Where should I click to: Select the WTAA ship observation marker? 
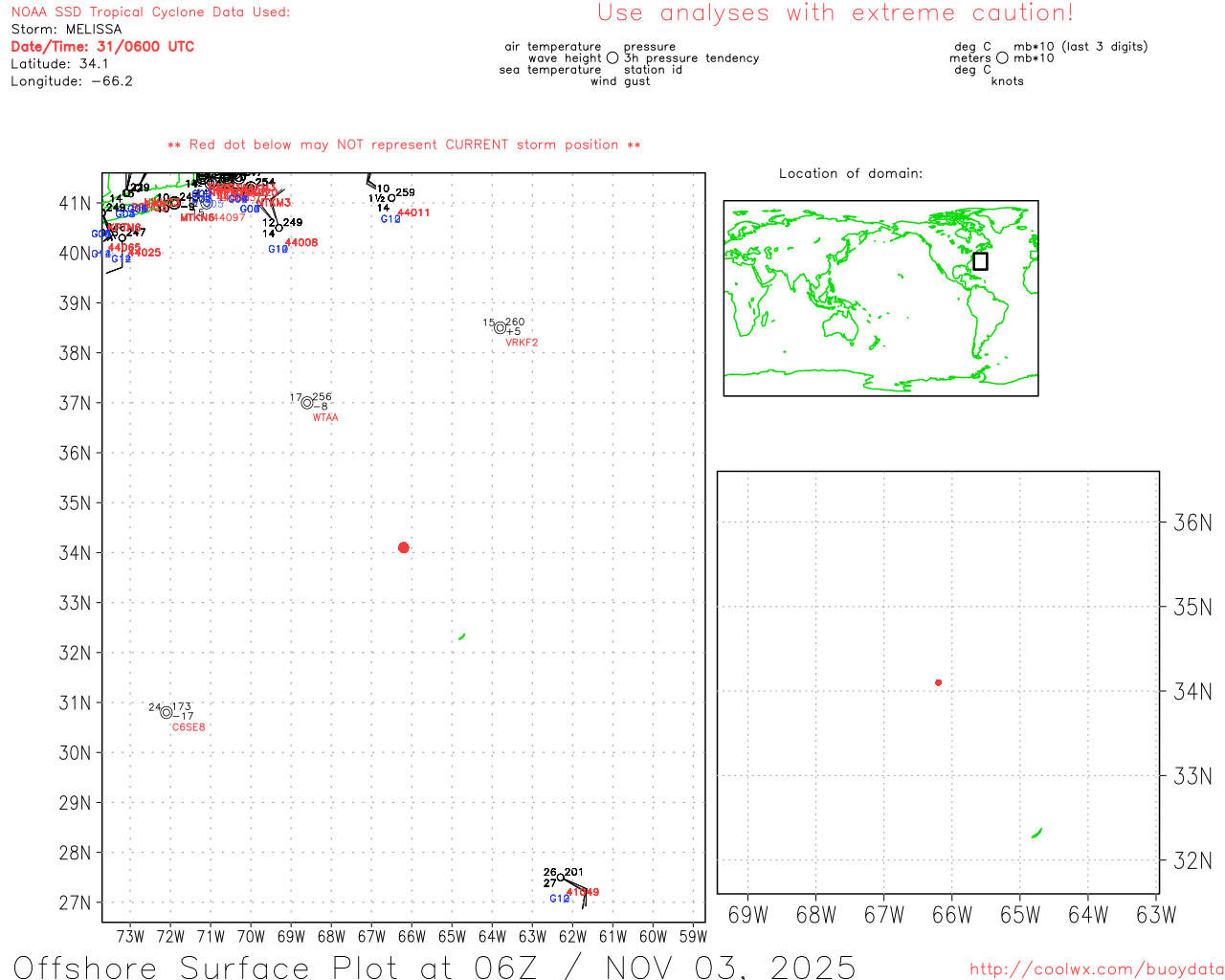(307, 403)
